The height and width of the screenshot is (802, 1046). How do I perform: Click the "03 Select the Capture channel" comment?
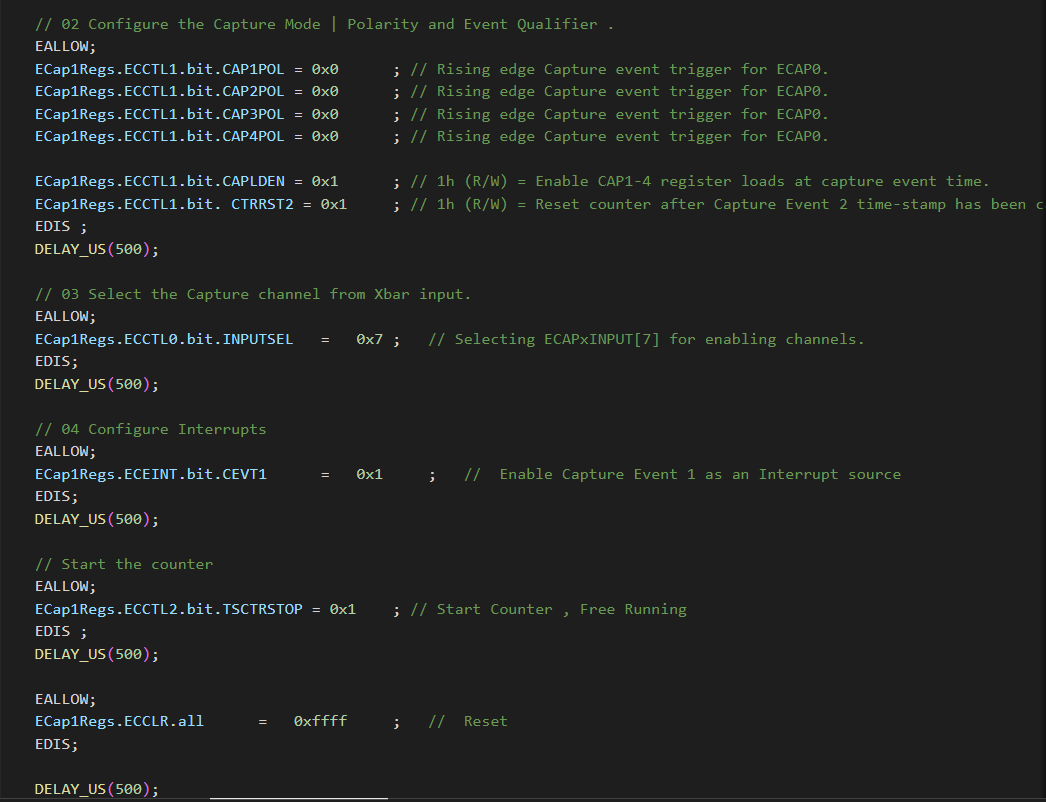coord(252,294)
